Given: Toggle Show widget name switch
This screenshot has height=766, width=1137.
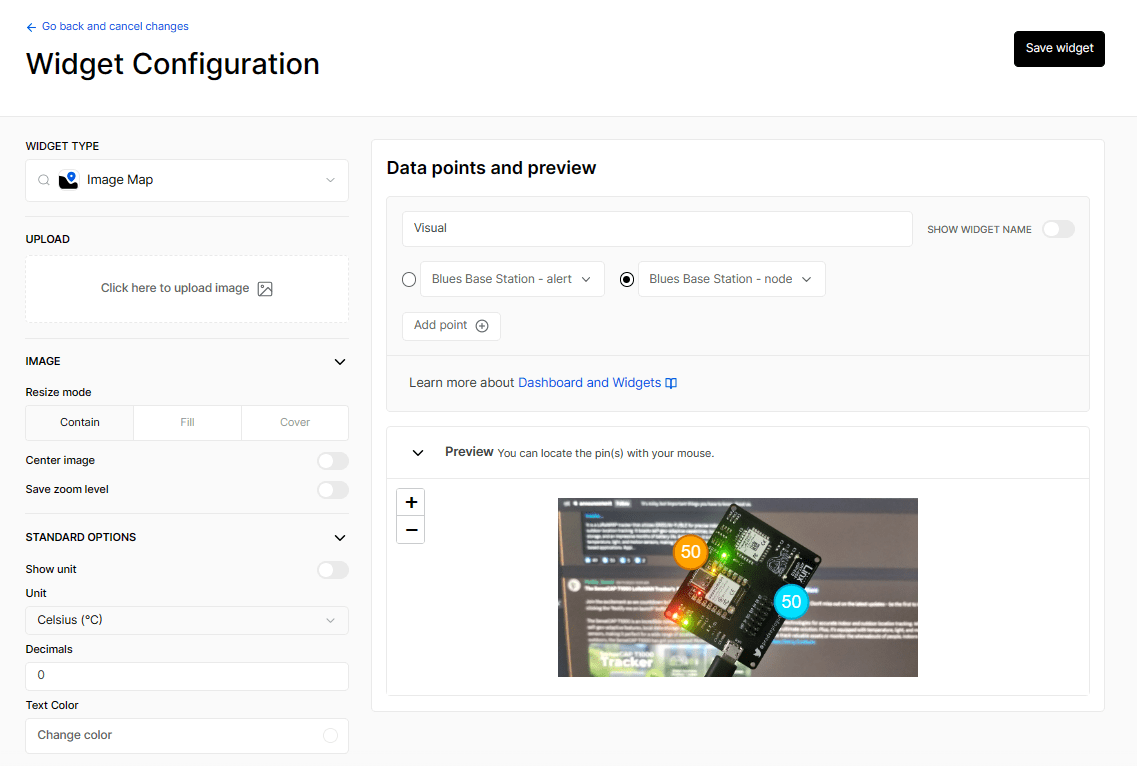Looking at the screenshot, I should click(1058, 229).
